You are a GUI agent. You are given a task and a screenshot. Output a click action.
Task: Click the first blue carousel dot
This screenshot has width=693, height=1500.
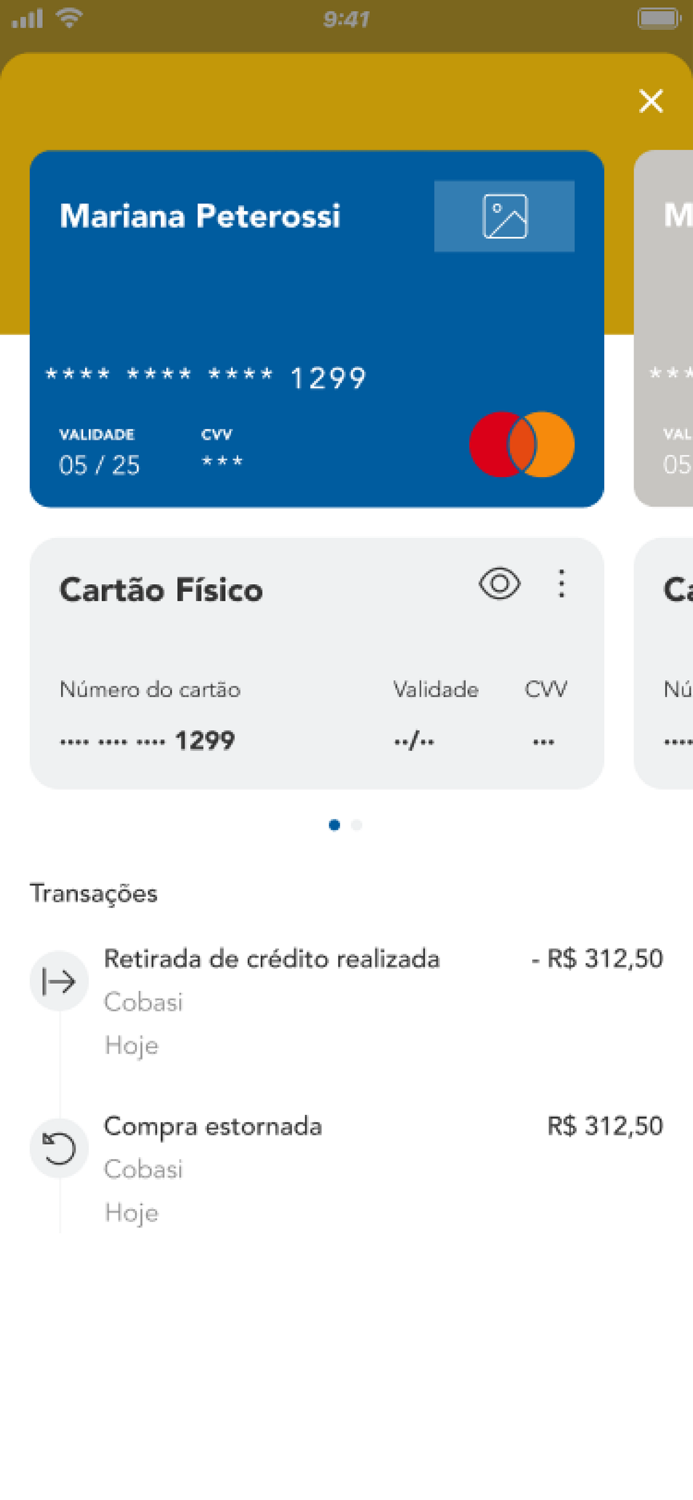coord(334,824)
